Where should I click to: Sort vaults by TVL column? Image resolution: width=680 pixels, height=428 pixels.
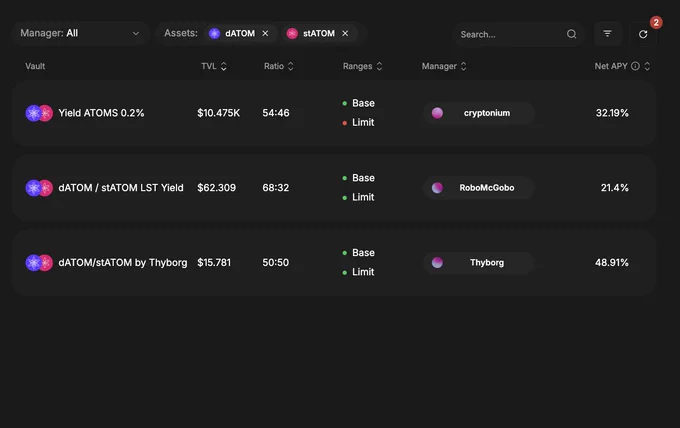[214, 66]
